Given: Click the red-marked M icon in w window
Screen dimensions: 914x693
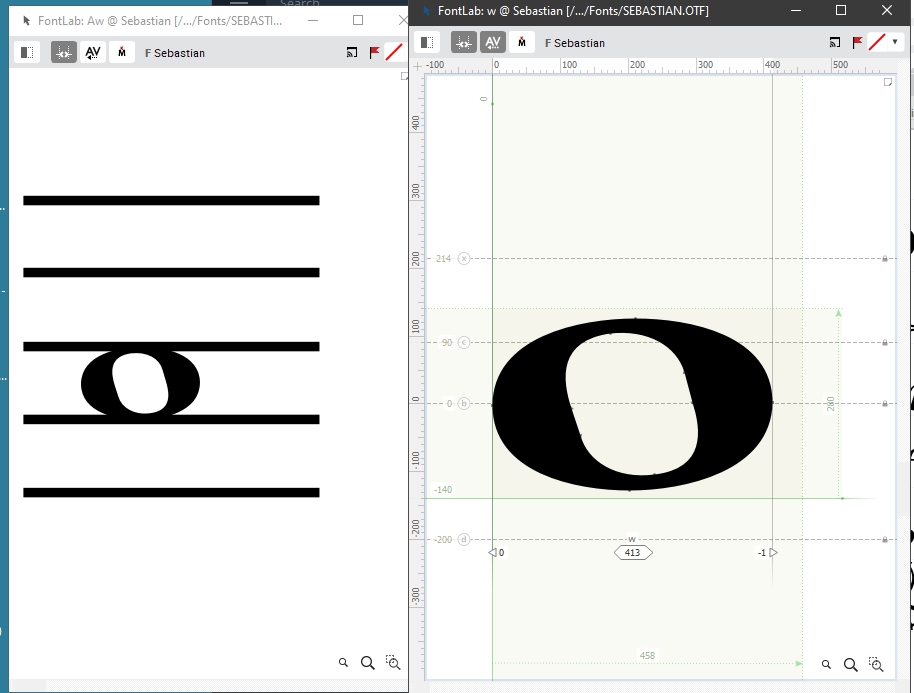Looking at the screenshot, I should (x=522, y=42).
